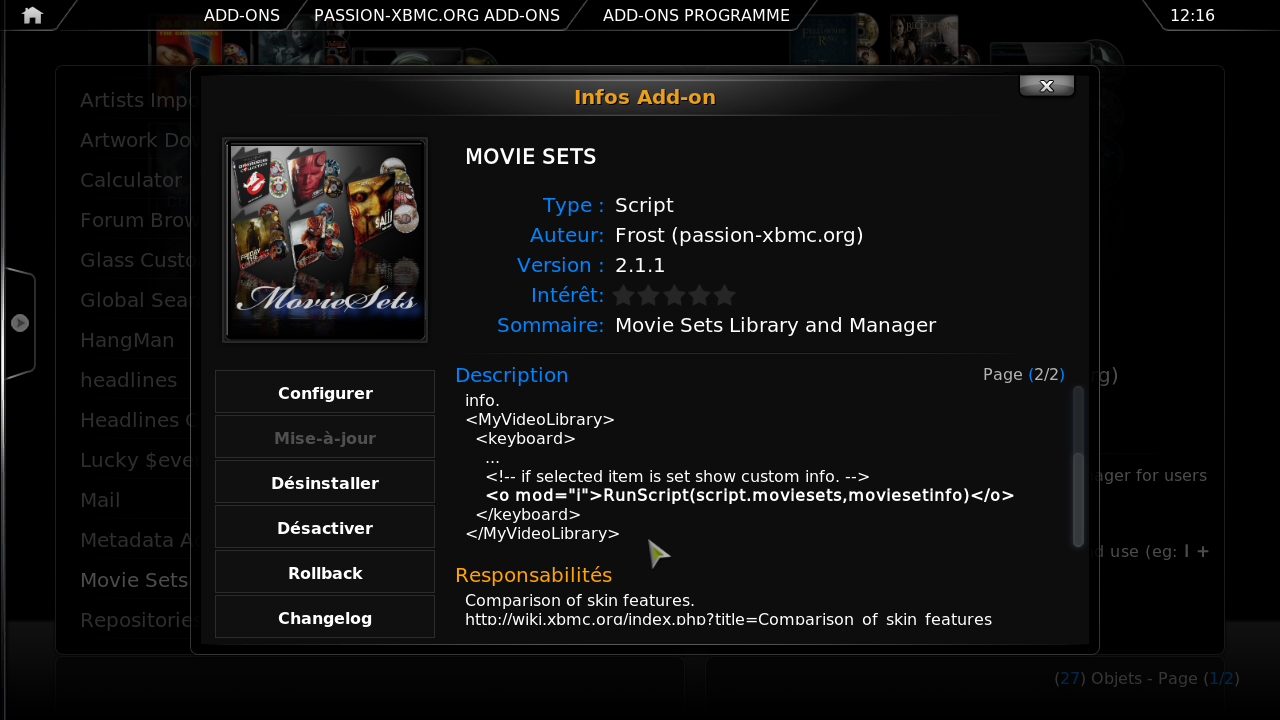
Task: Click version value 2.1.1
Action: point(640,265)
